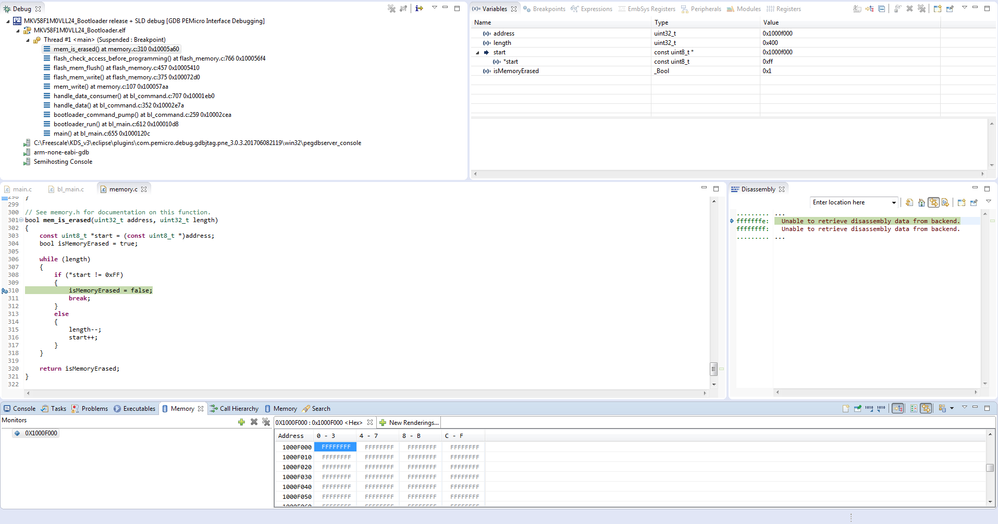Switch to main.c editor tab
Image resolution: width=998 pixels, height=524 pixels.
tap(18, 189)
